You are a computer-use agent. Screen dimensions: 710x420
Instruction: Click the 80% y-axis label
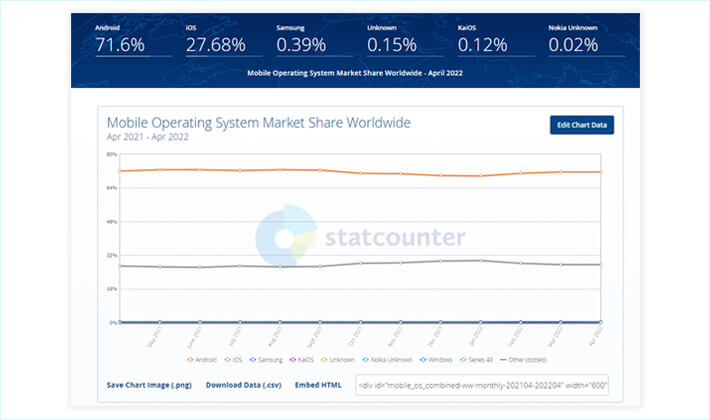112,154
